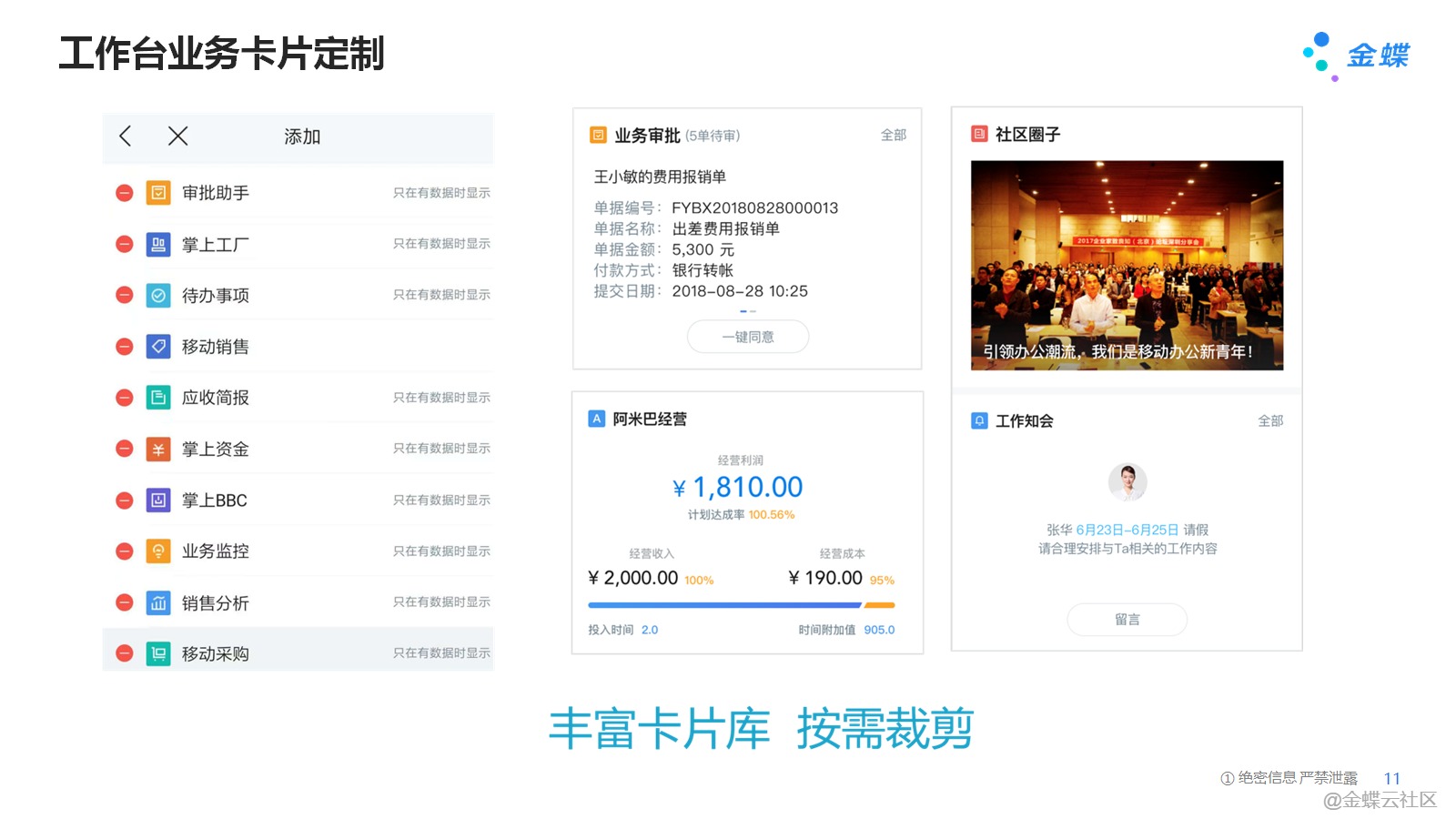1456x819 pixels.
Task: Select the 应收简报 green icon
Action: 158,398
